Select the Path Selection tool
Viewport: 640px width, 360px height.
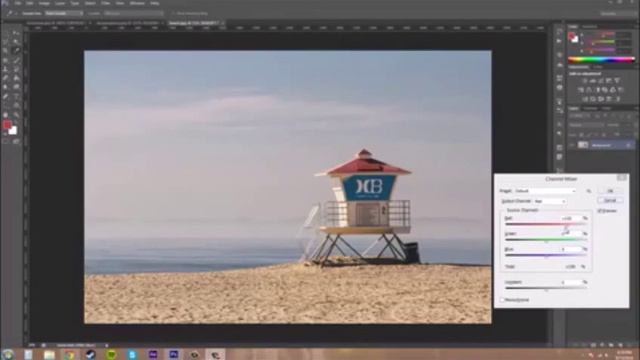5,105
